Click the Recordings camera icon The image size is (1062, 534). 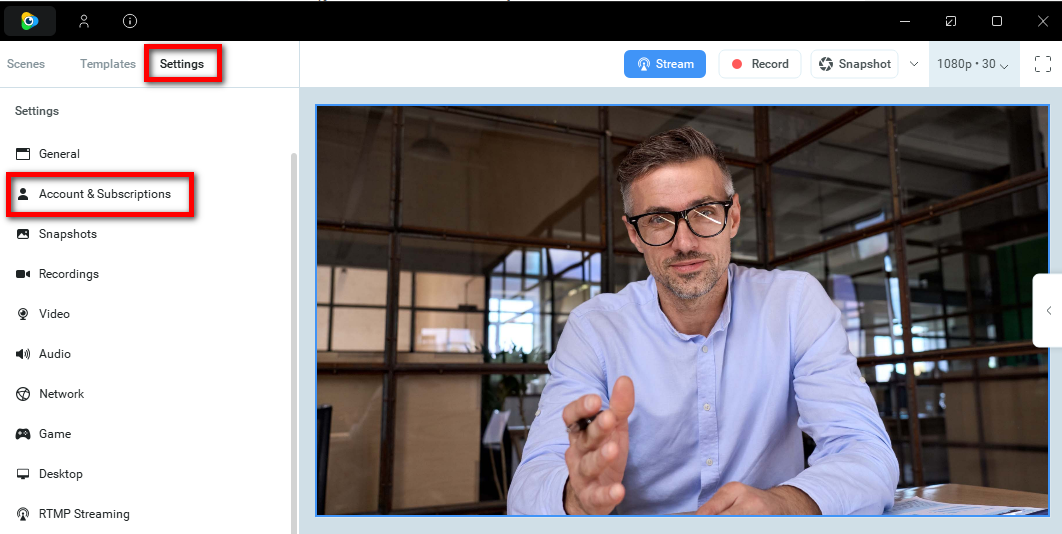[x=23, y=274]
